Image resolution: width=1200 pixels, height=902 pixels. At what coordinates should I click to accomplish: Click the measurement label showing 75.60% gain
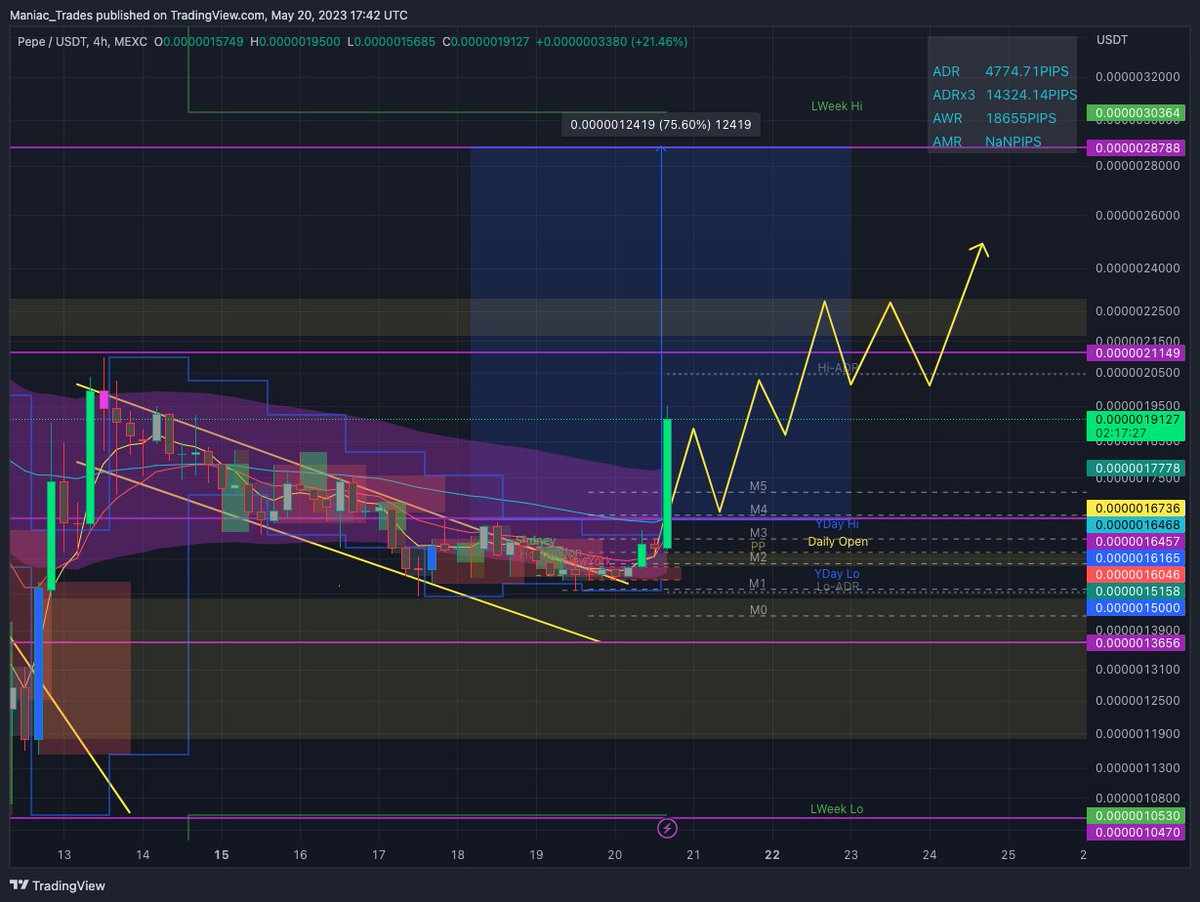point(659,125)
